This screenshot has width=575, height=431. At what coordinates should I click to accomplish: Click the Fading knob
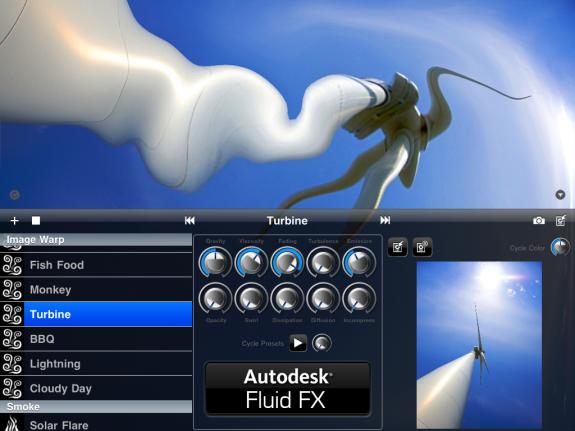tap(287, 263)
